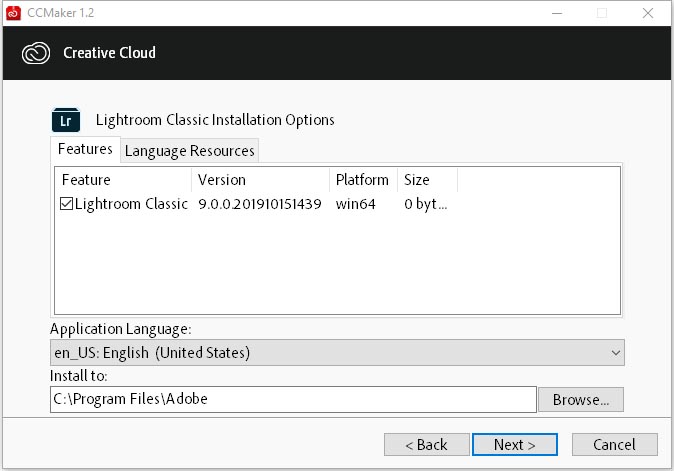Switch to the Language Resources tab
674x471 pixels.
tap(190, 151)
